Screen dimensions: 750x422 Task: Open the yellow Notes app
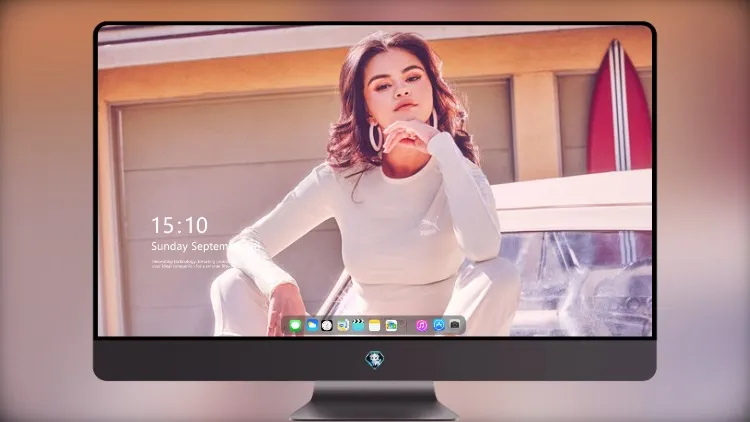click(375, 325)
